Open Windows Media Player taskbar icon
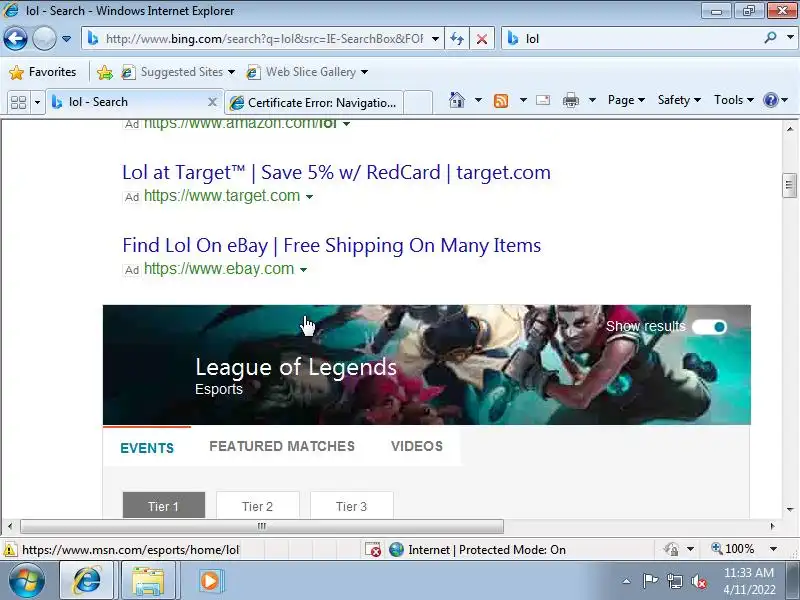This screenshot has height=600, width=800. click(x=209, y=581)
